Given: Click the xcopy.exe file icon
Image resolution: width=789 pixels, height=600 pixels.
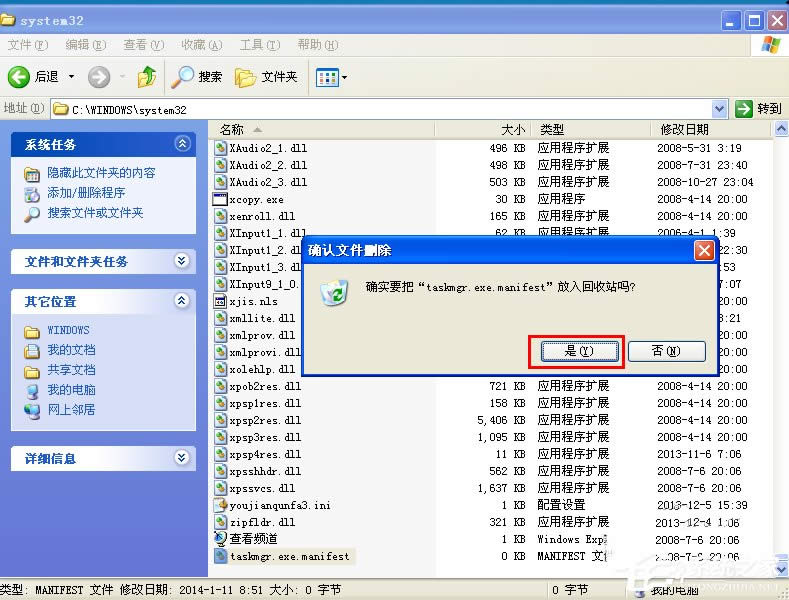Looking at the screenshot, I should click(221, 199).
